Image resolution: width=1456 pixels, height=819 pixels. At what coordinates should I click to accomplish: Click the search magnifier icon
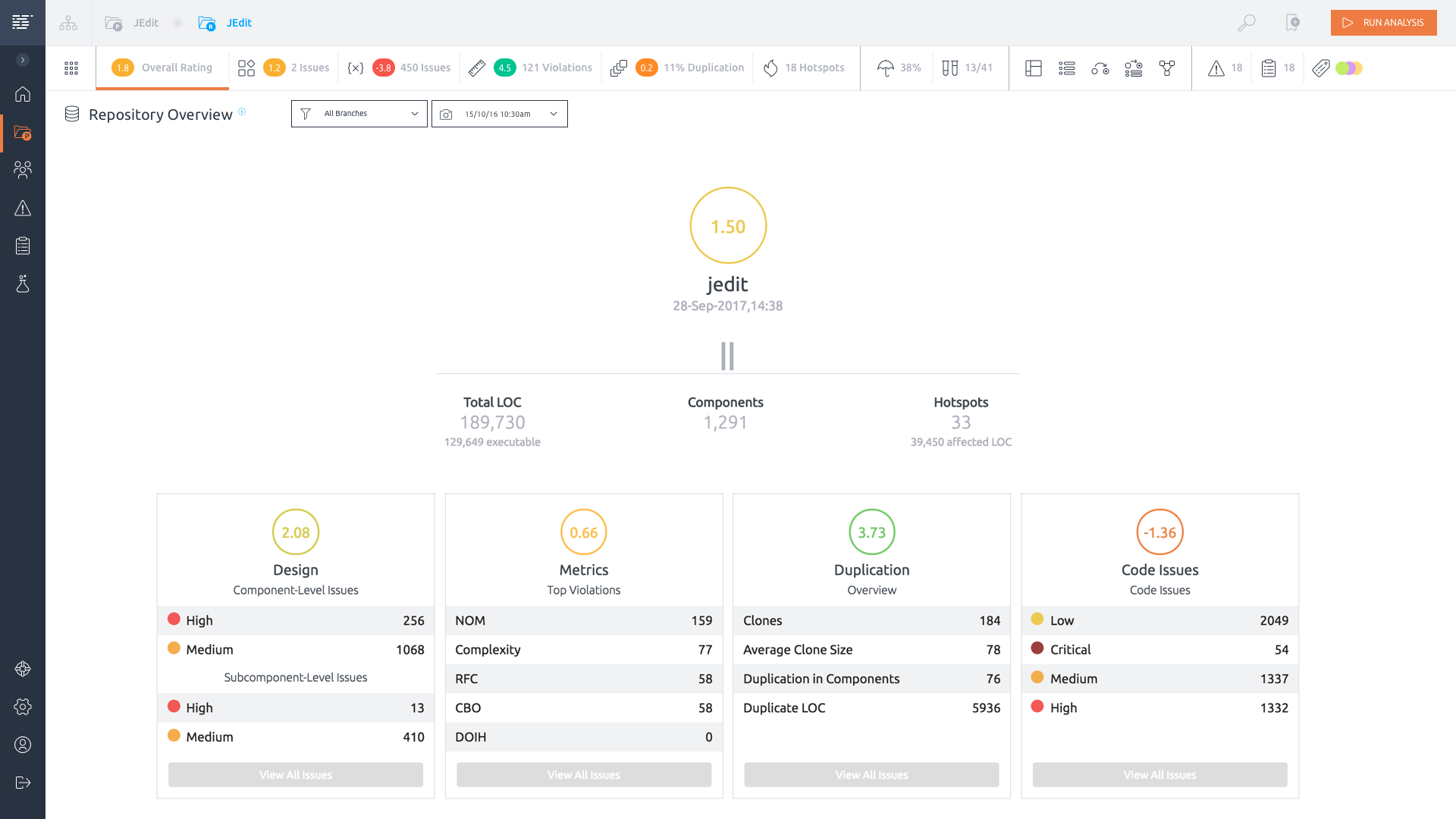[1246, 23]
